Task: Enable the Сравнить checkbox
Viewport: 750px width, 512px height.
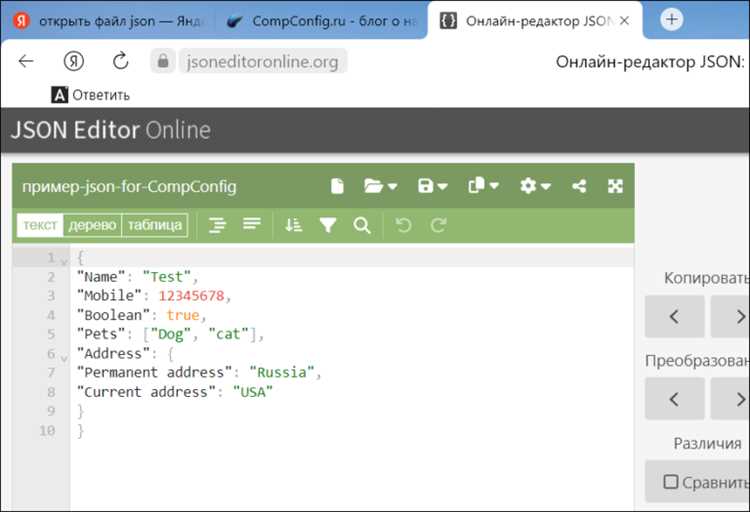Action: (x=671, y=482)
